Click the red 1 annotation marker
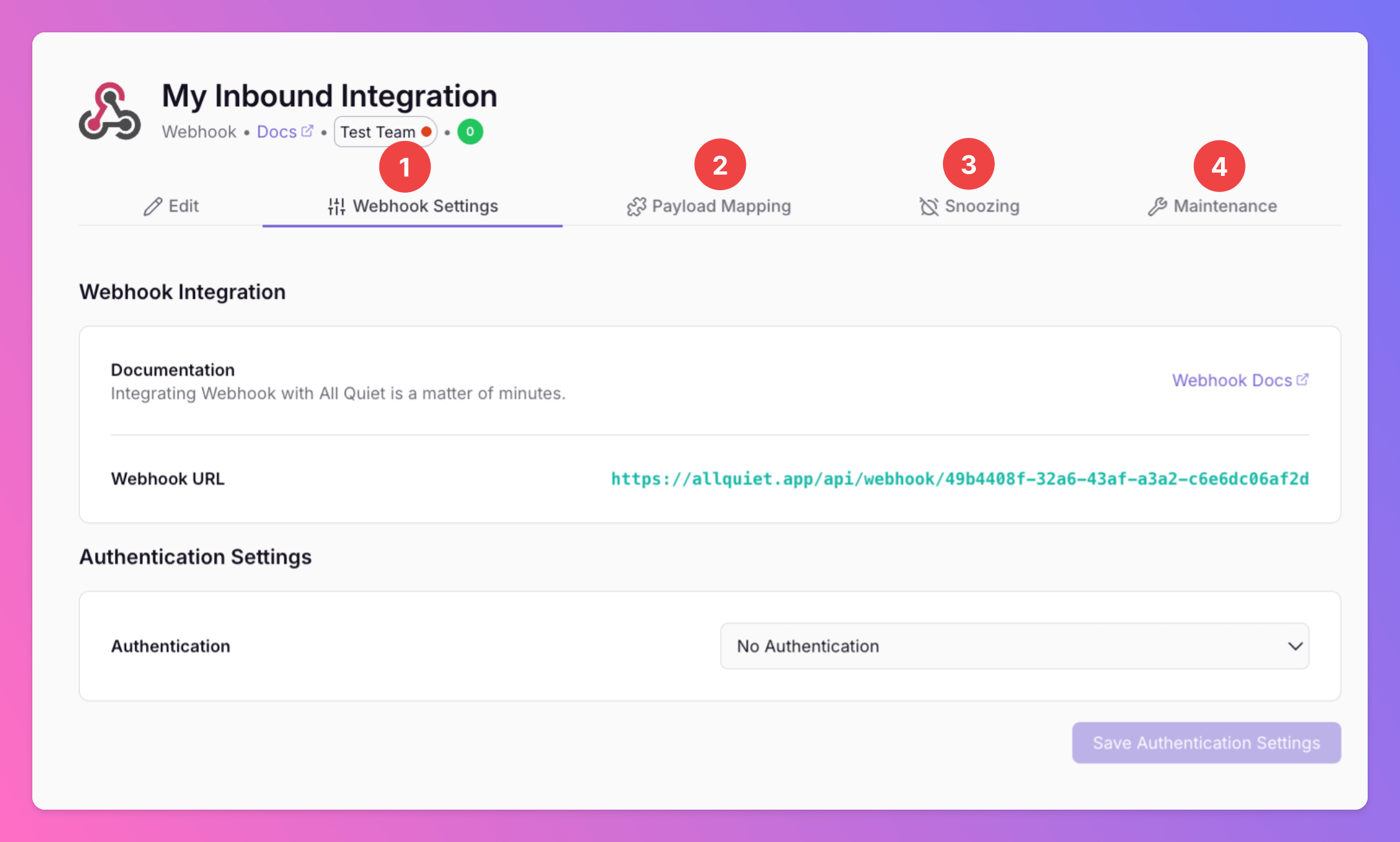1400x842 pixels. tap(405, 167)
